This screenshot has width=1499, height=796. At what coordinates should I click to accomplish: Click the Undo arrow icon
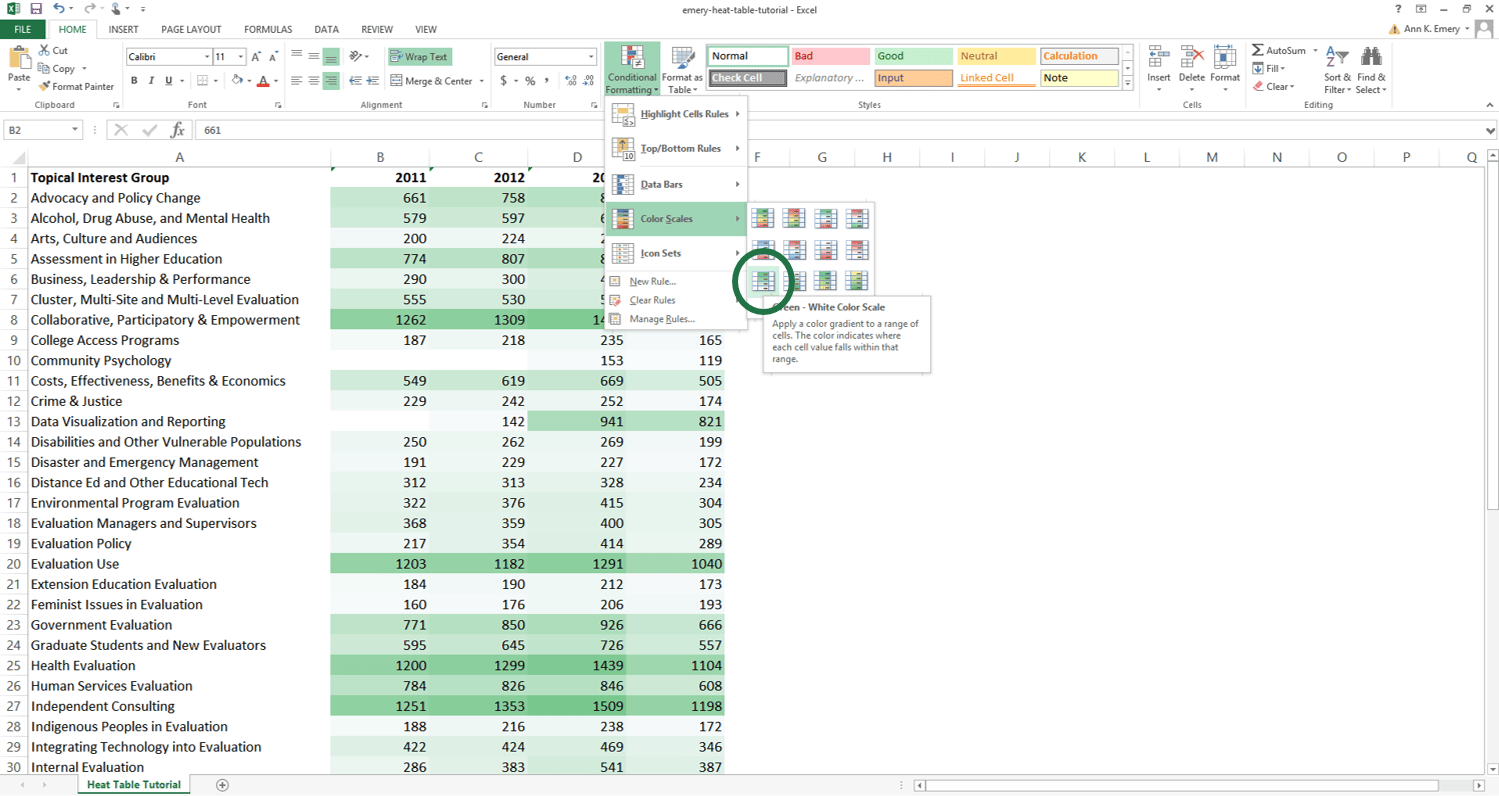tap(59, 9)
